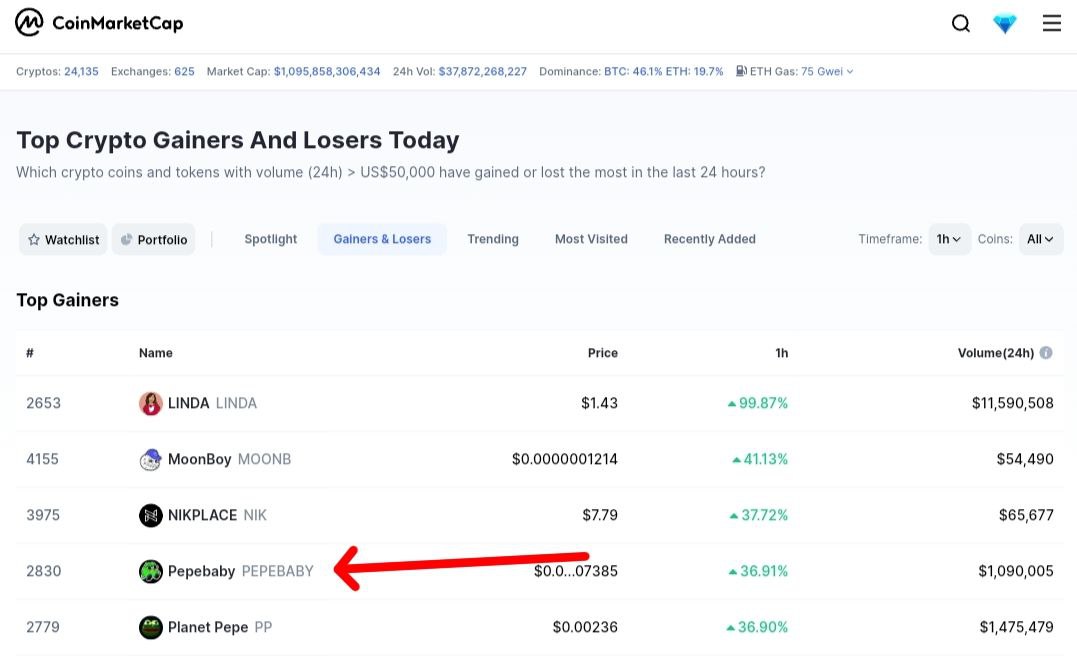This screenshot has height=656, width=1077.
Task: Sort by the # column header
Action: [x=30, y=353]
